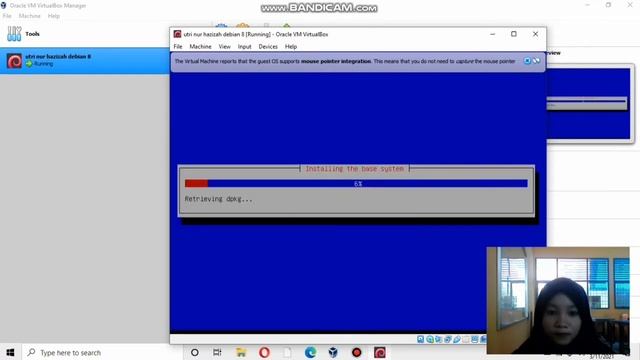
Task: Click the blank document taskbar icon
Action: coord(287,352)
